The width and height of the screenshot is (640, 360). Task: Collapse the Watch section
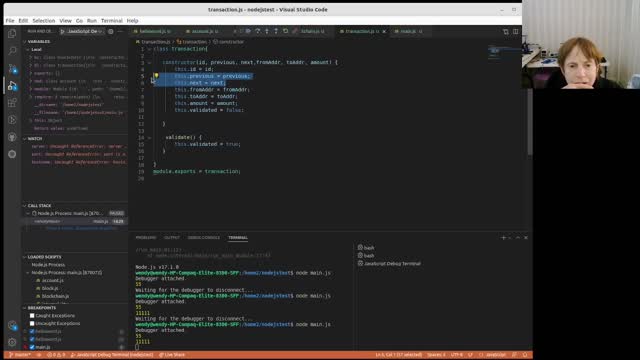[x=25, y=139]
